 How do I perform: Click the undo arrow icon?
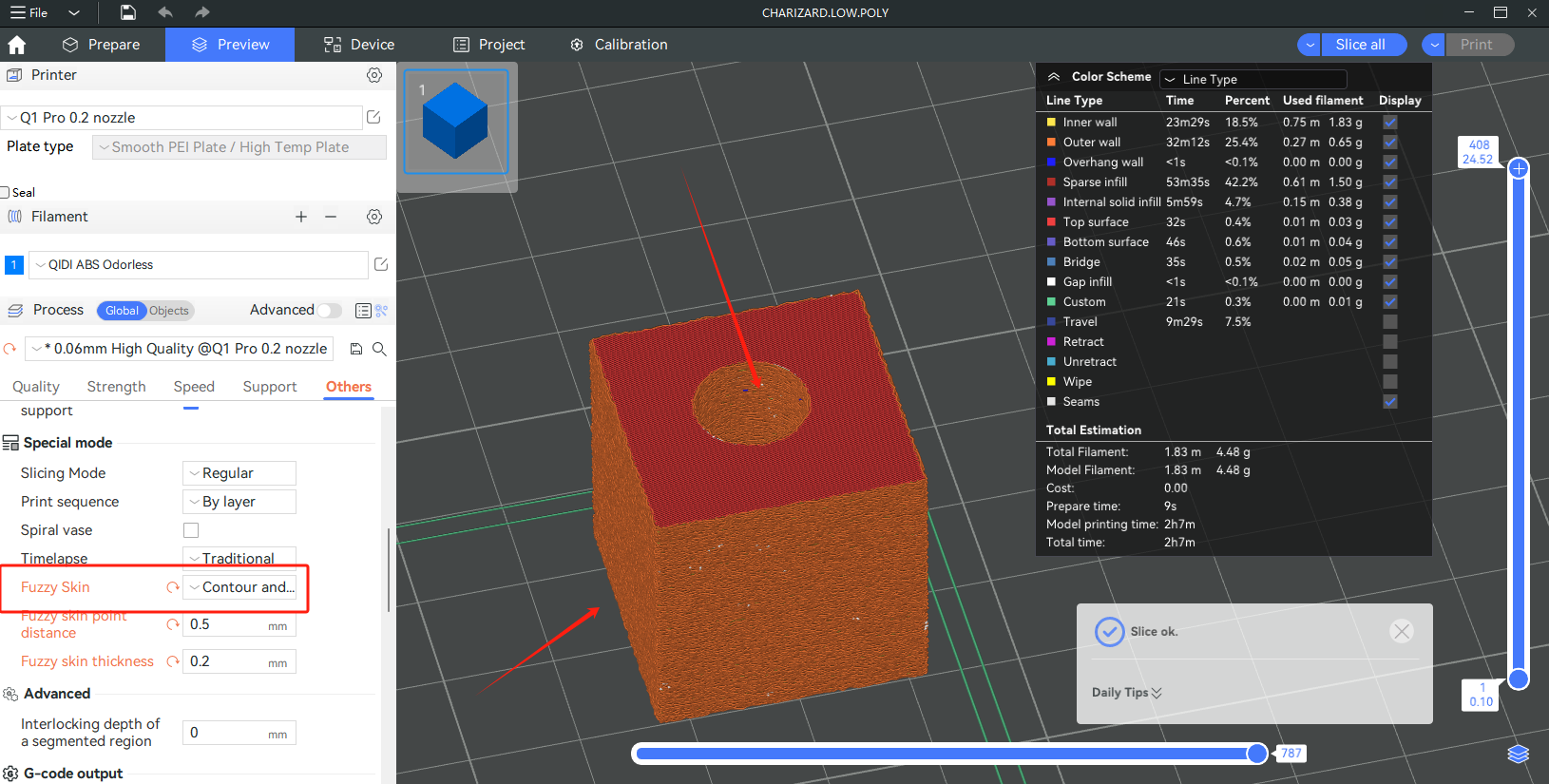(165, 12)
